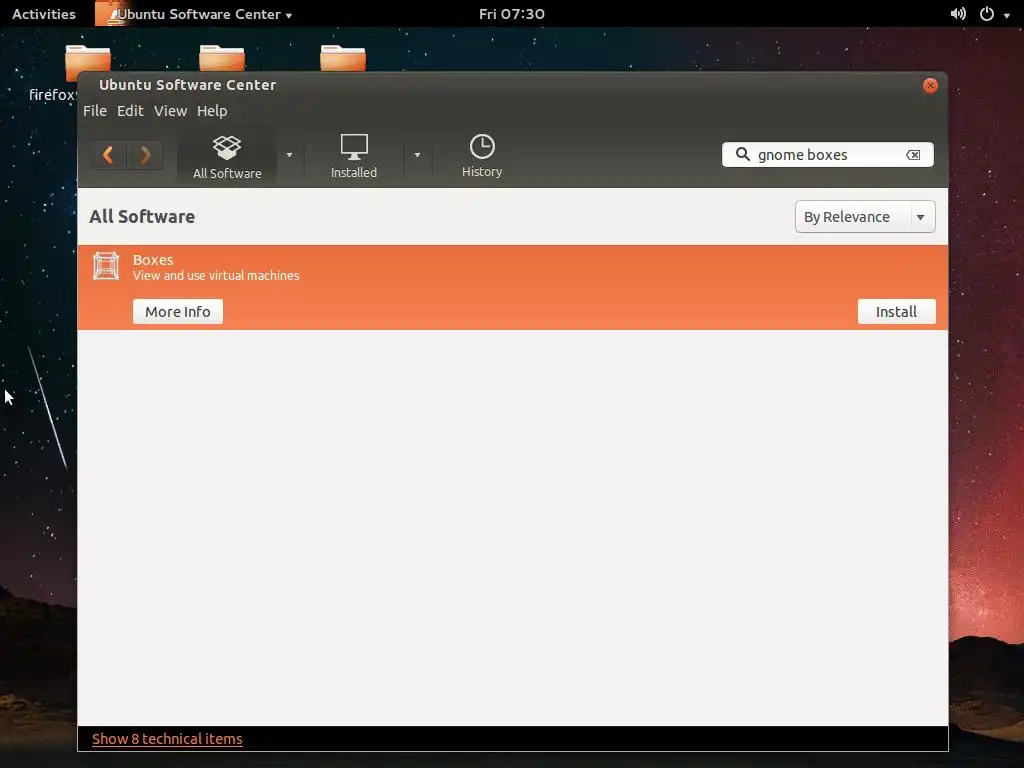Viewport: 1024px width, 768px height.
Task: Show the Installed software view
Action: 353,157
